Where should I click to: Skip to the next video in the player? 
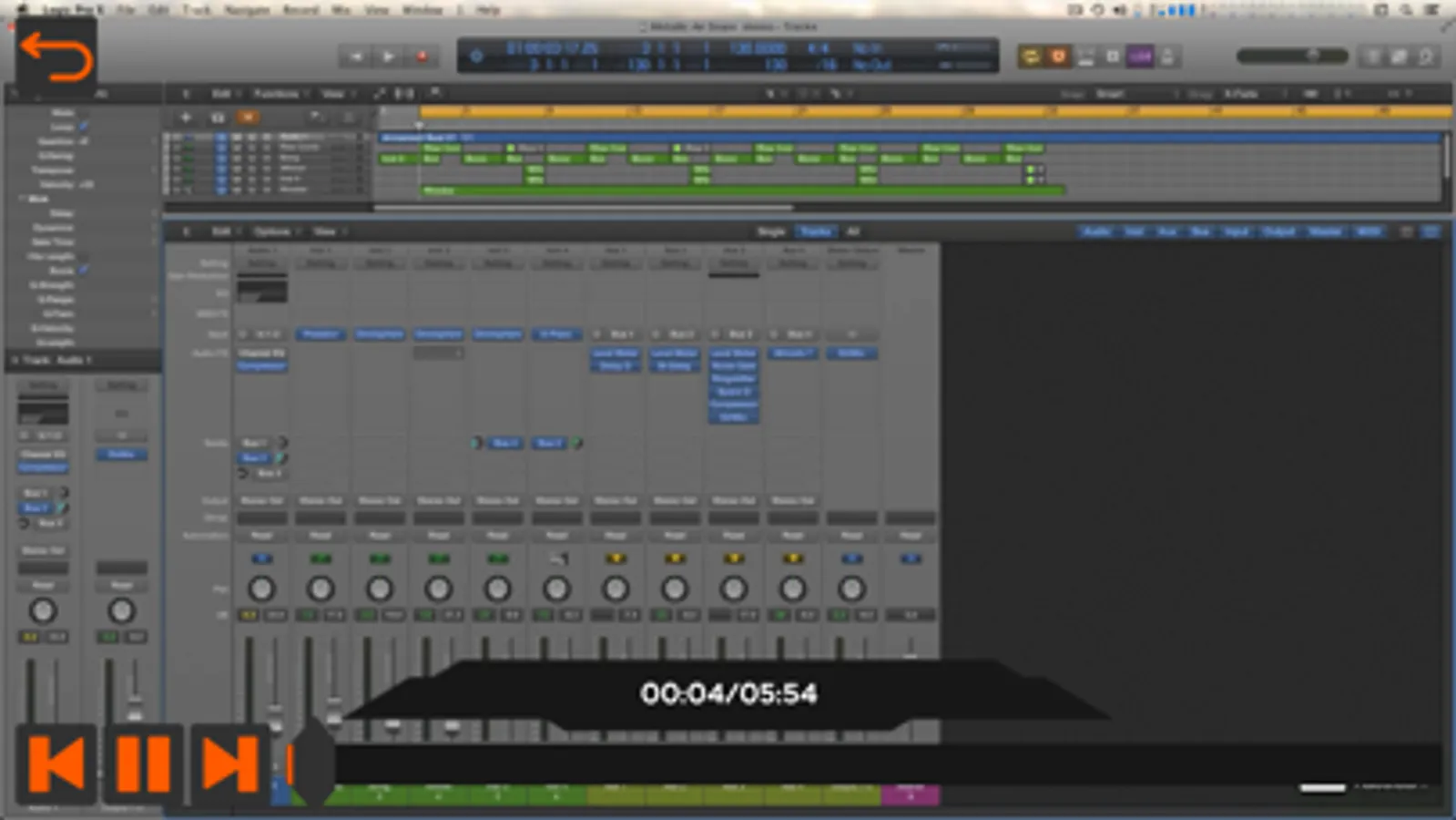[x=230, y=764]
